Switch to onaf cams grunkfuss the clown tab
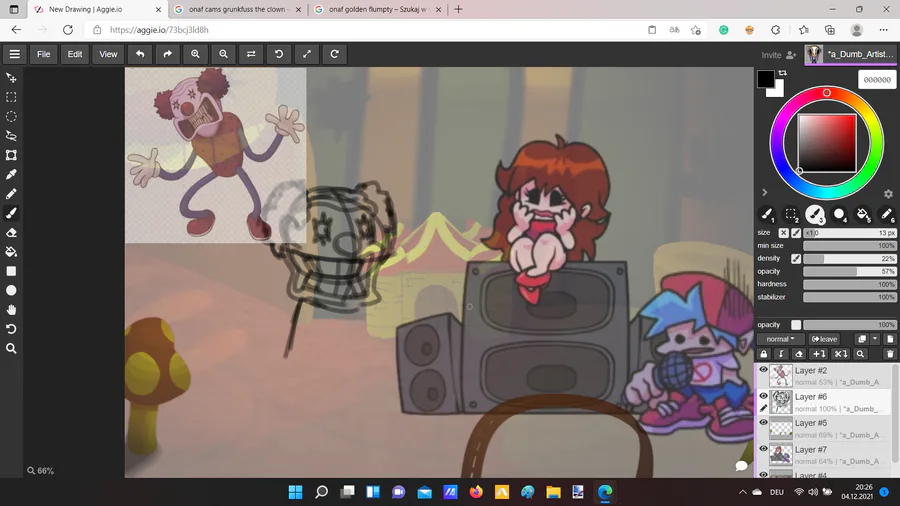This screenshot has height=506, width=900. [238, 9]
